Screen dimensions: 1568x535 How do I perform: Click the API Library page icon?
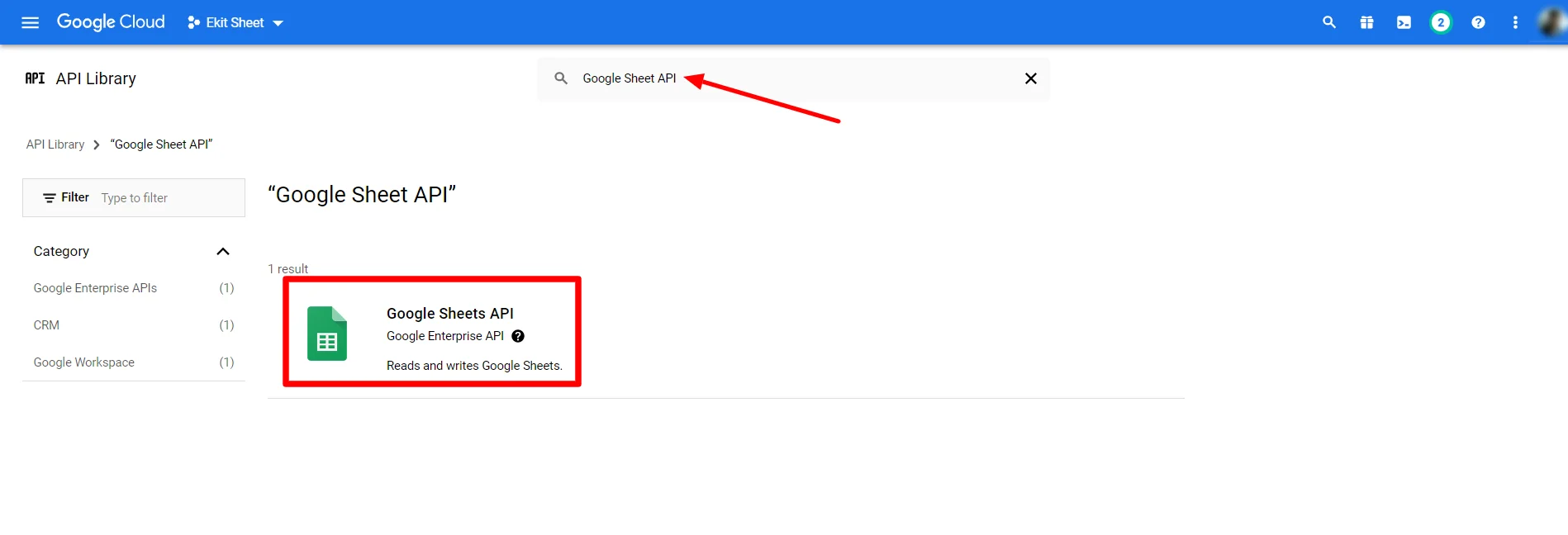35,78
